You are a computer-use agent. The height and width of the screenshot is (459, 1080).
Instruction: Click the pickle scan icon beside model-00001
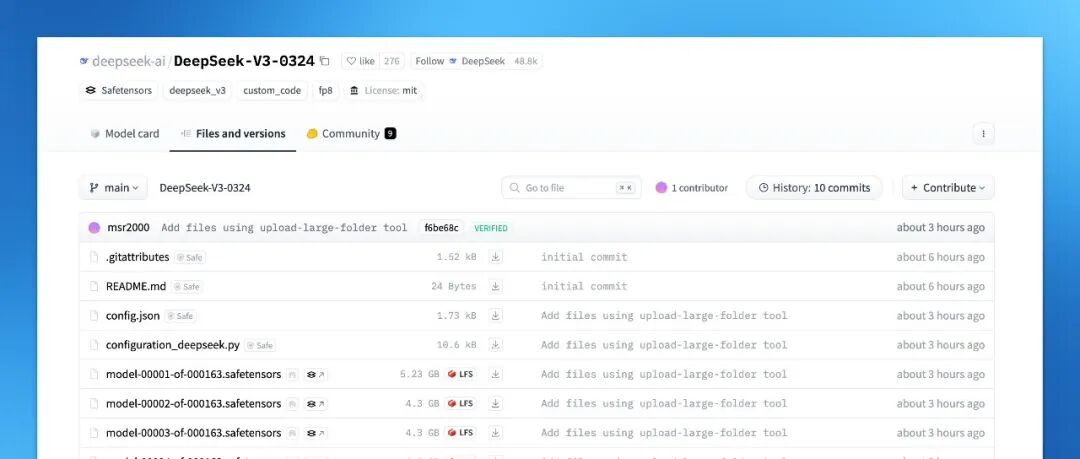[293, 375]
